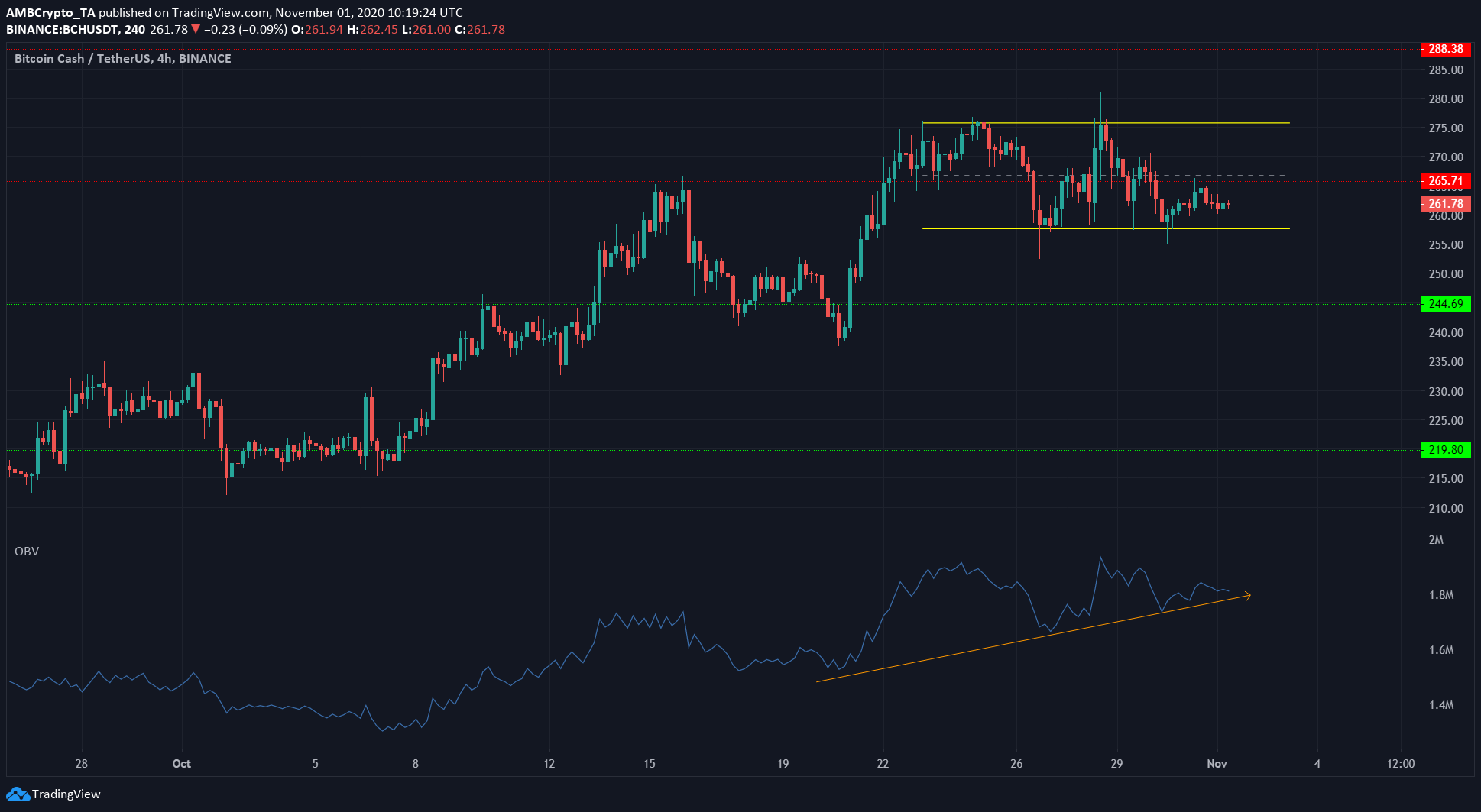Click the 261.78 current price label
Screen dimensions: 1481x812
(x=1445, y=204)
